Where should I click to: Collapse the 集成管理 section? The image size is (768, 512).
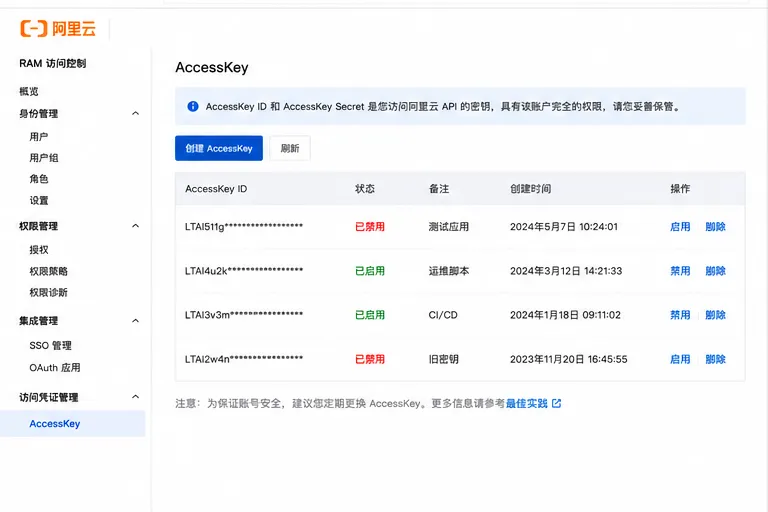click(x=136, y=321)
